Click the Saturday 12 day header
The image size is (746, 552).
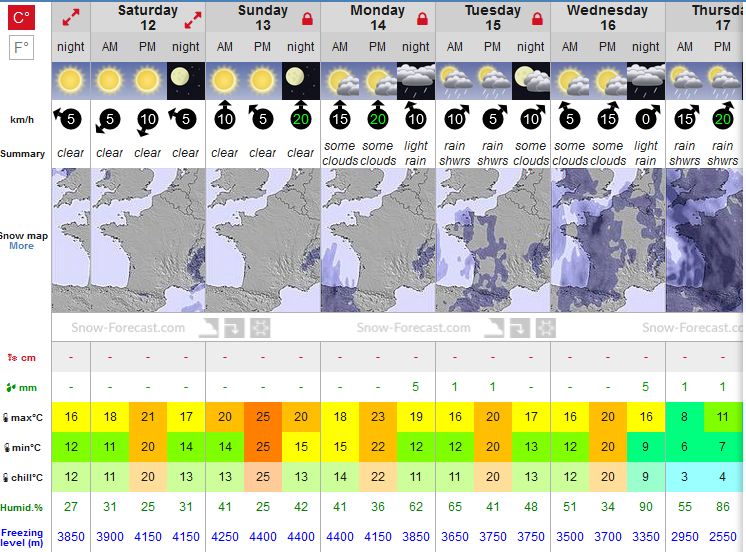pos(147,18)
